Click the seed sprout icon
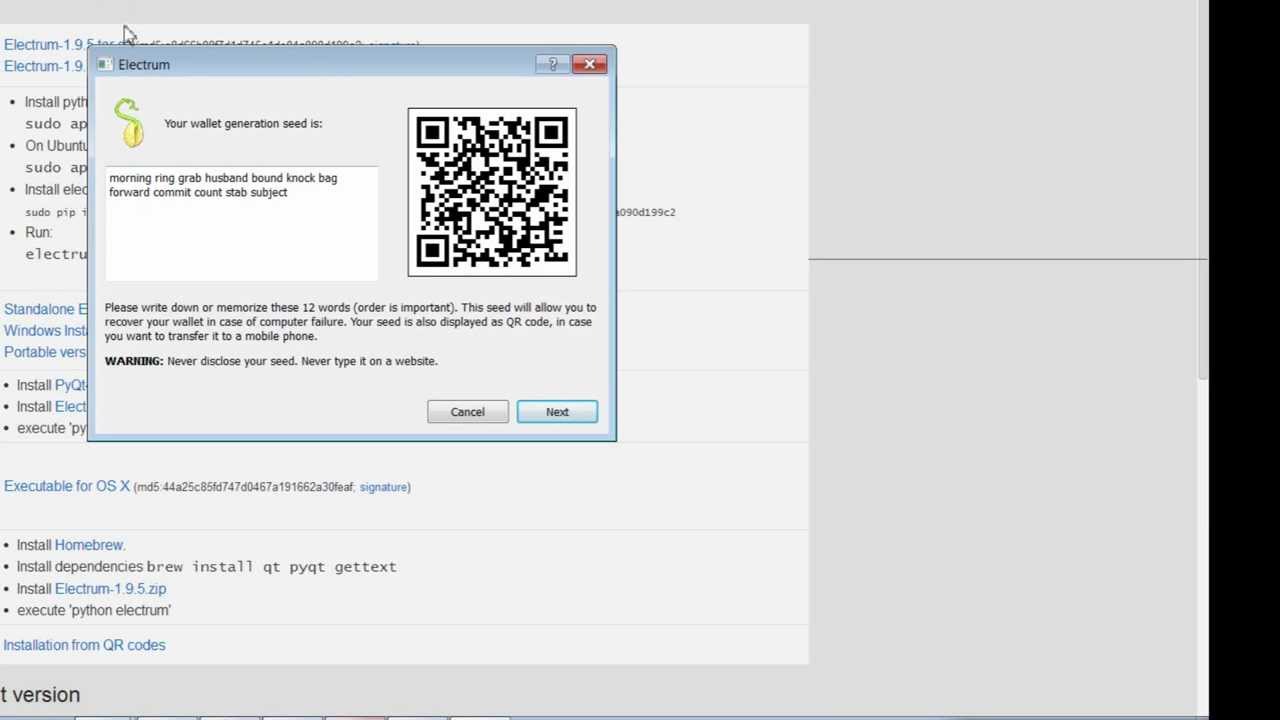The height and width of the screenshot is (720, 1280). coord(129,123)
